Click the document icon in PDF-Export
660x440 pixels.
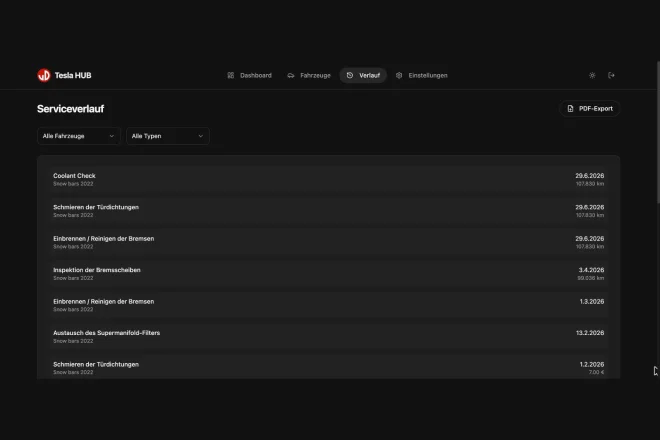[x=570, y=109]
